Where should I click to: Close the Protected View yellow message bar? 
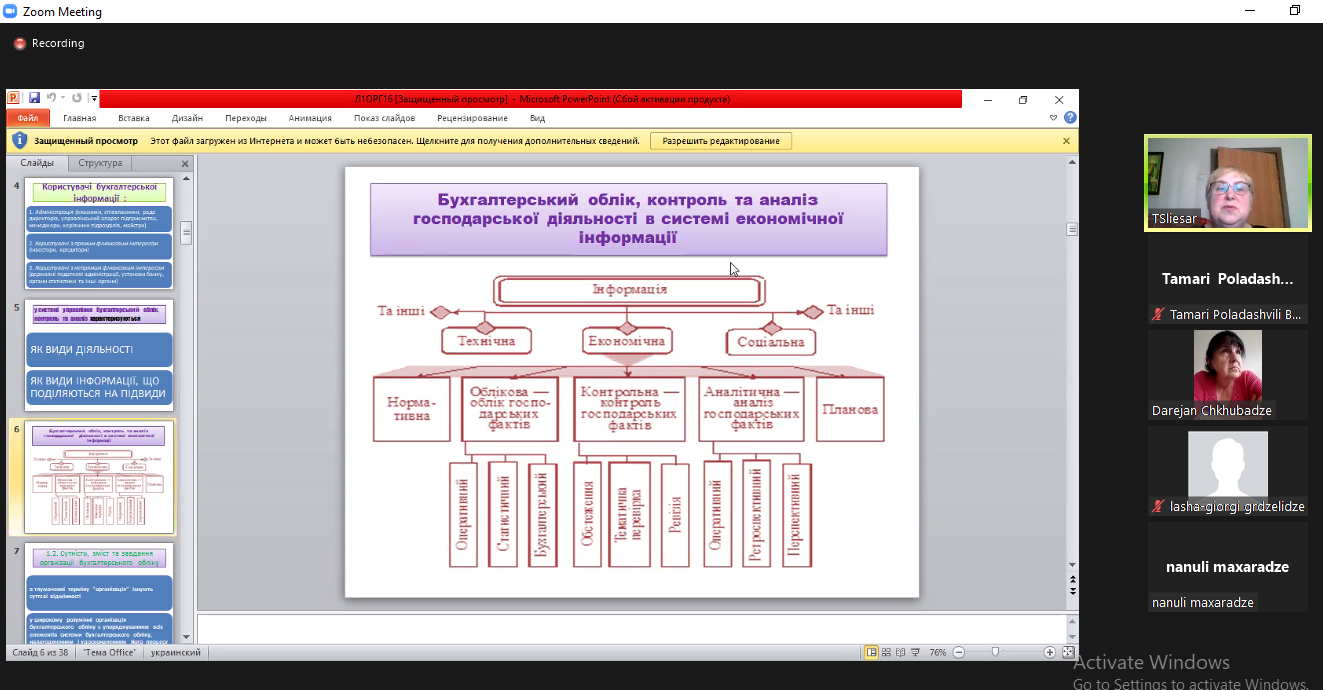click(1066, 141)
